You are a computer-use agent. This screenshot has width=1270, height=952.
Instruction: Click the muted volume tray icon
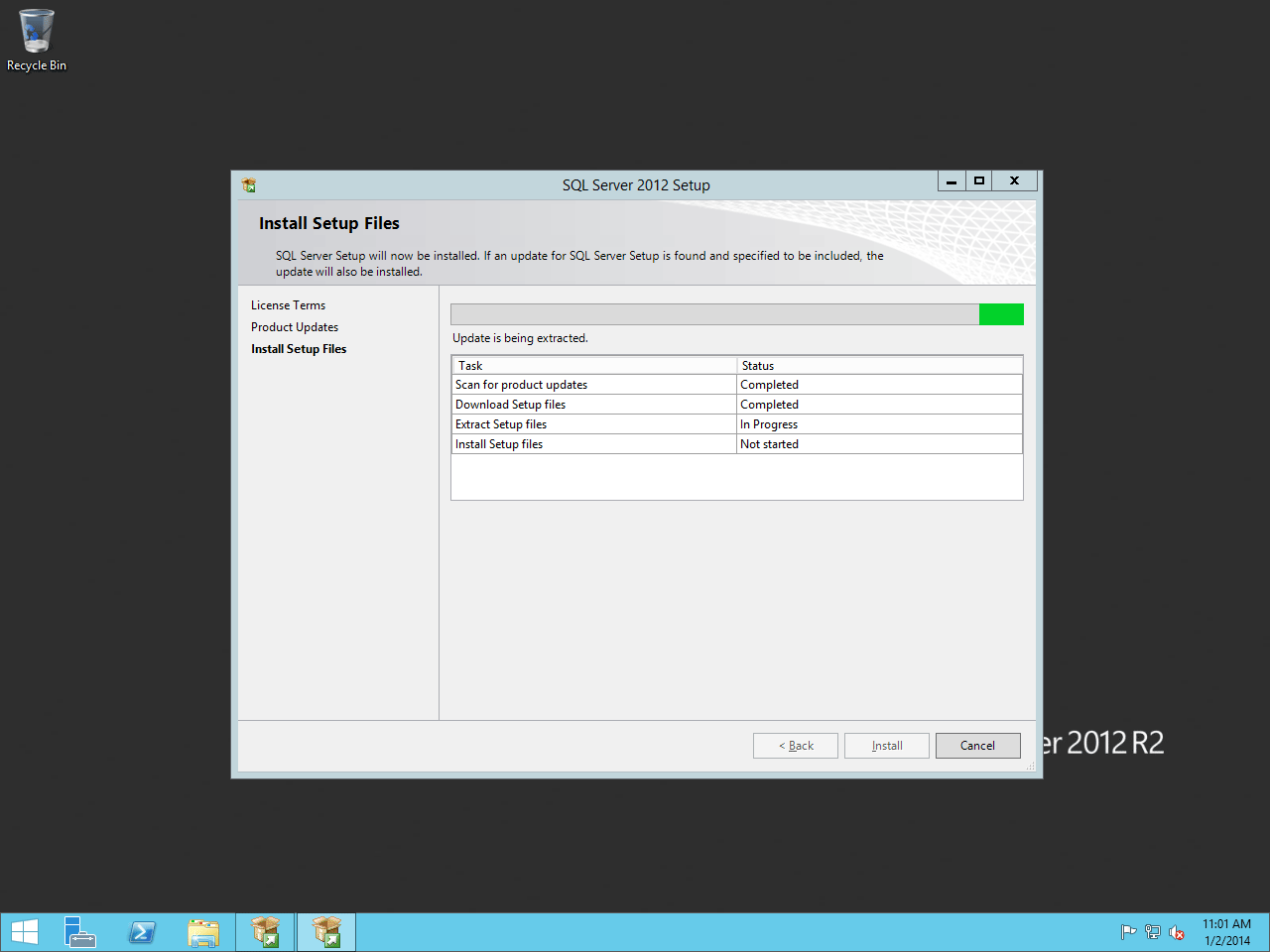point(1177,932)
